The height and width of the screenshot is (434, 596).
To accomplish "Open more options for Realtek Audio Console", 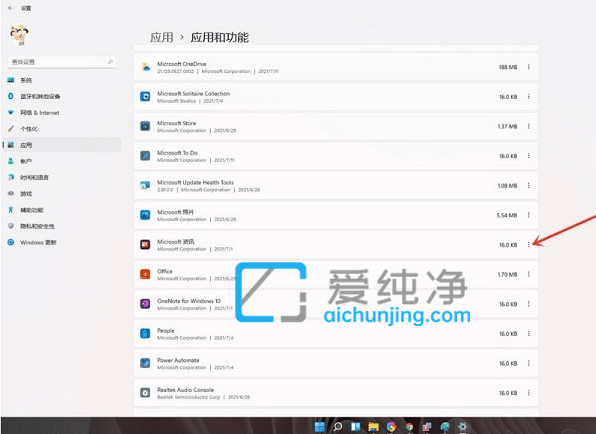I will pos(529,393).
